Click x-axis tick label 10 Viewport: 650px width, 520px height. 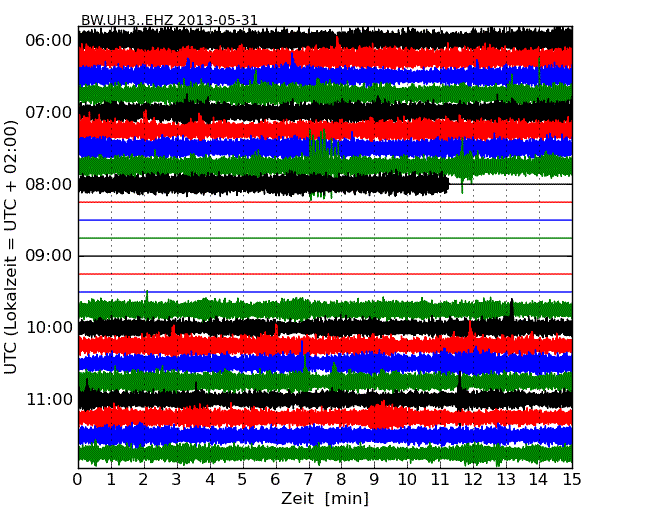click(x=407, y=479)
